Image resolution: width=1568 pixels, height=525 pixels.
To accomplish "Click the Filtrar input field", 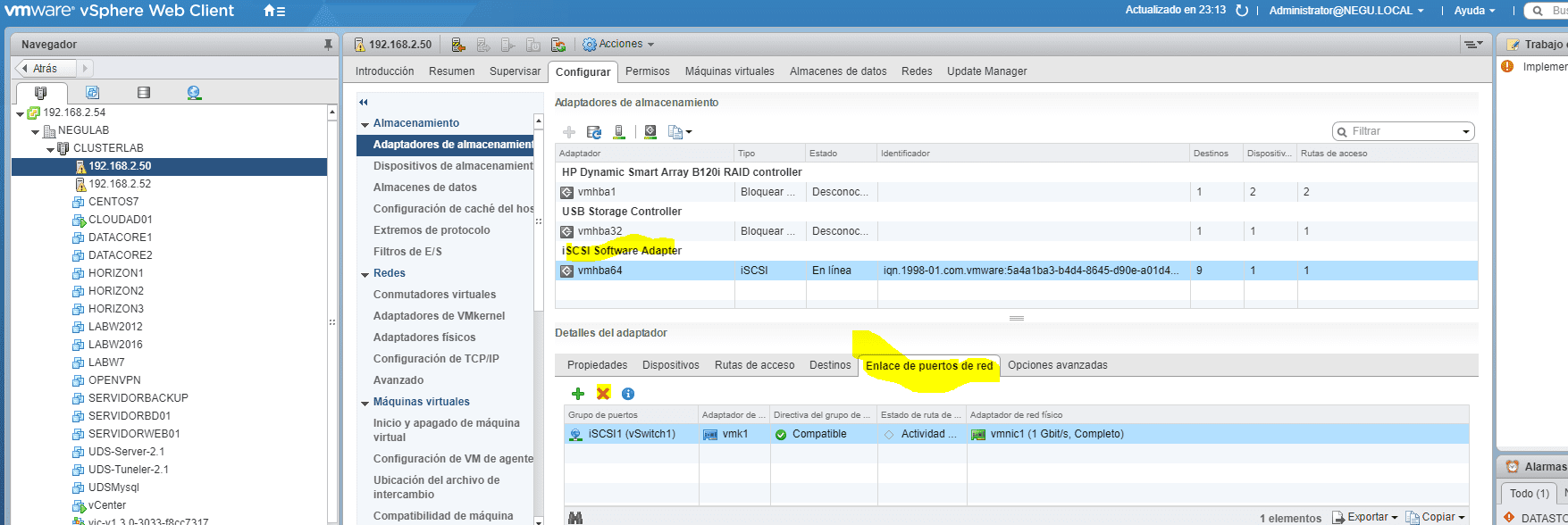I will tap(1403, 131).
